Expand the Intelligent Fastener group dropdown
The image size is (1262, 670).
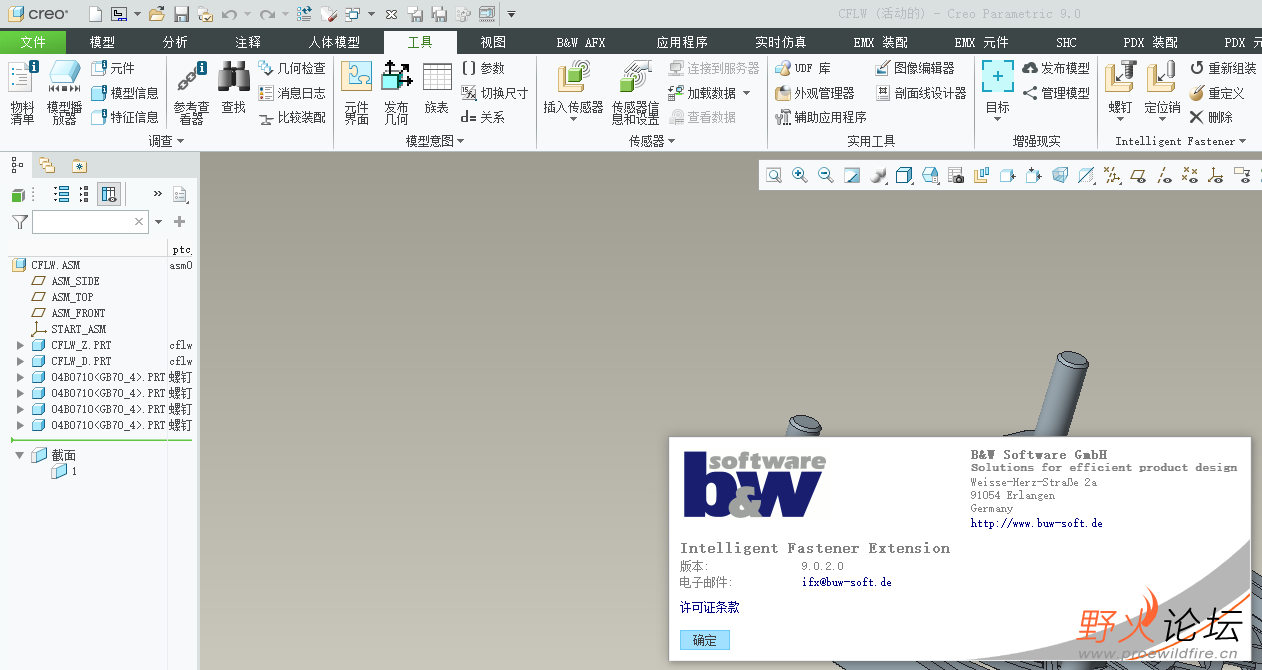pos(1181,141)
